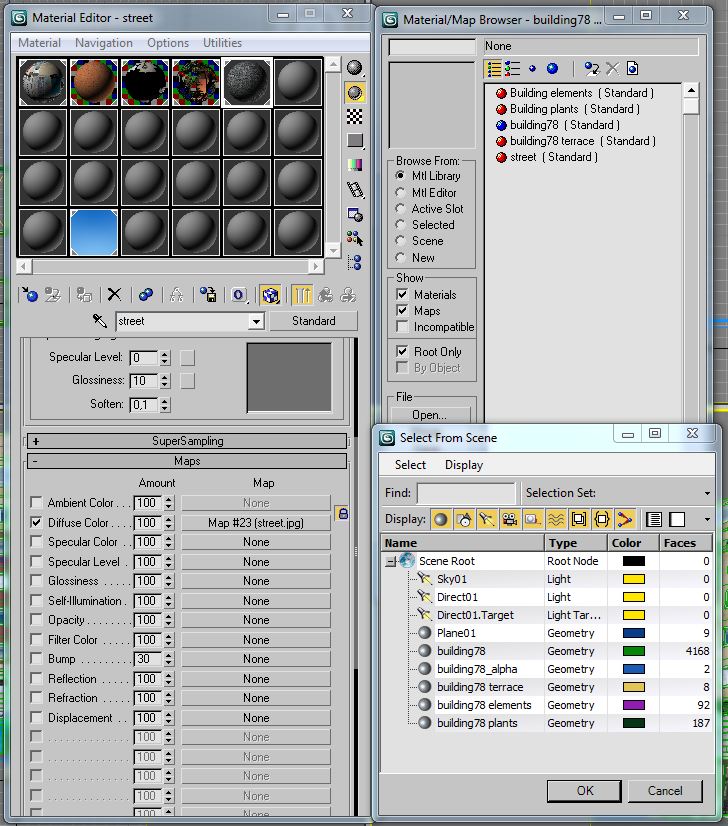Select New radio button in Browse From
728x826 pixels.
pyautogui.click(x=400, y=258)
